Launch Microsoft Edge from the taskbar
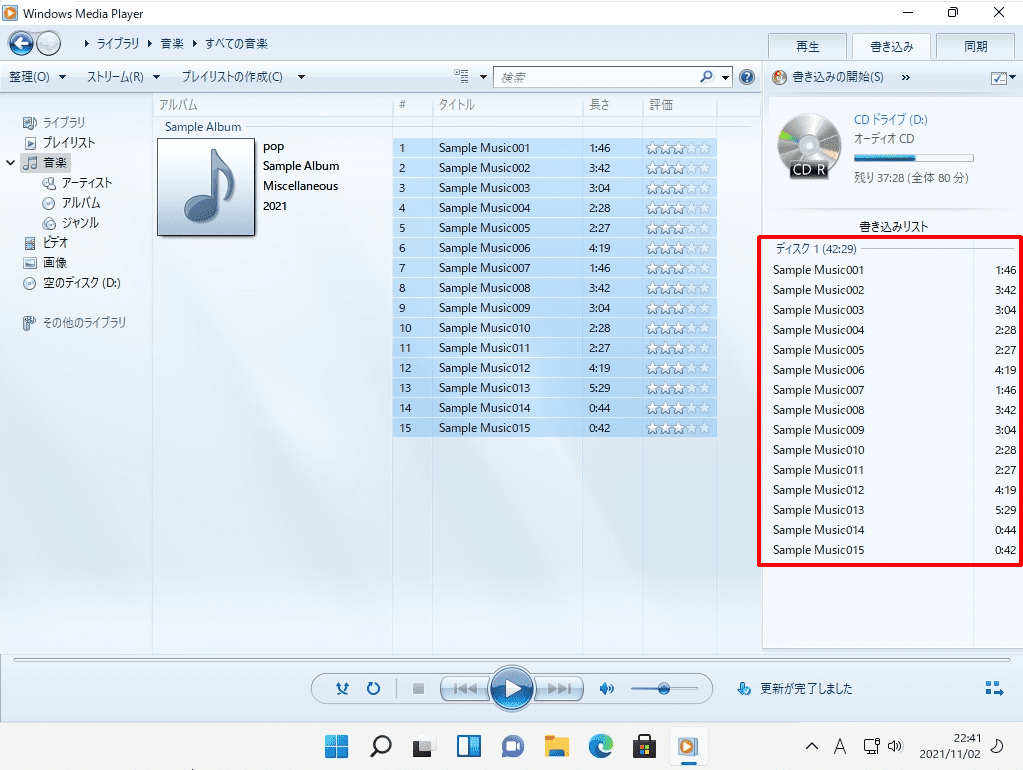Image resolution: width=1023 pixels, height=770 pixels. point(600,746)
